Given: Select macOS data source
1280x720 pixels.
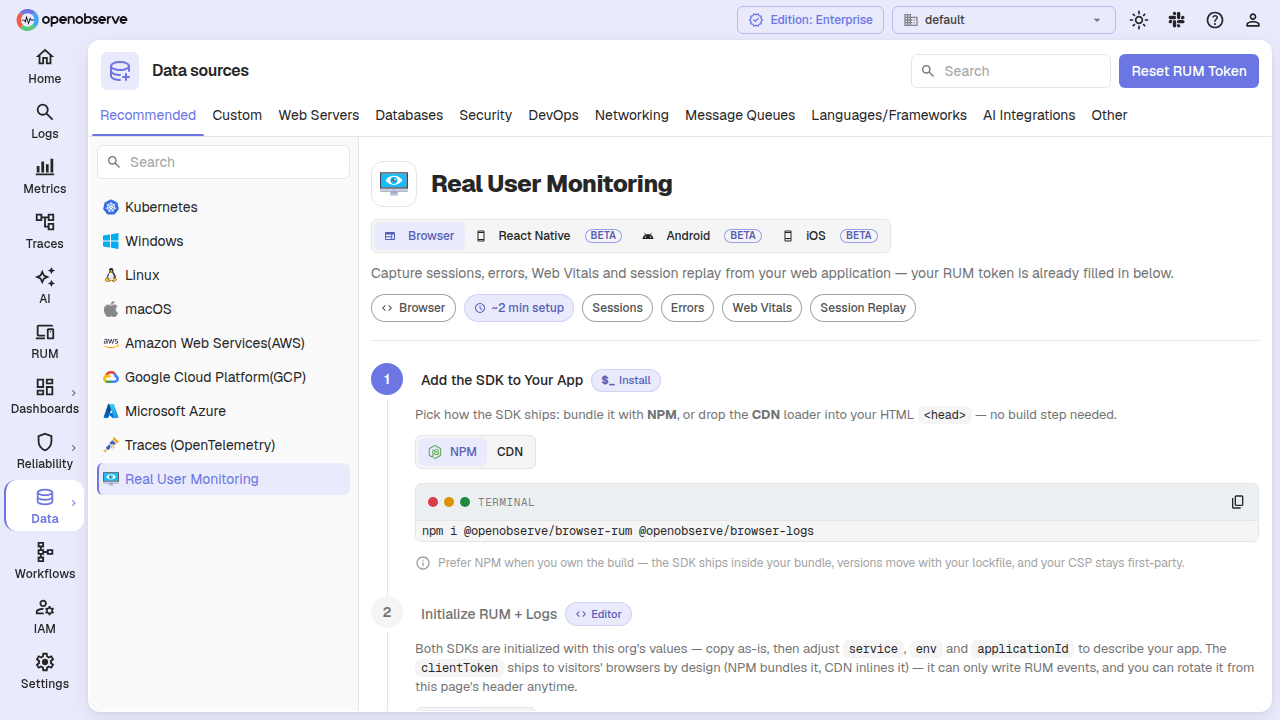Looking at the screenshot, I should [x=223, y=309].
